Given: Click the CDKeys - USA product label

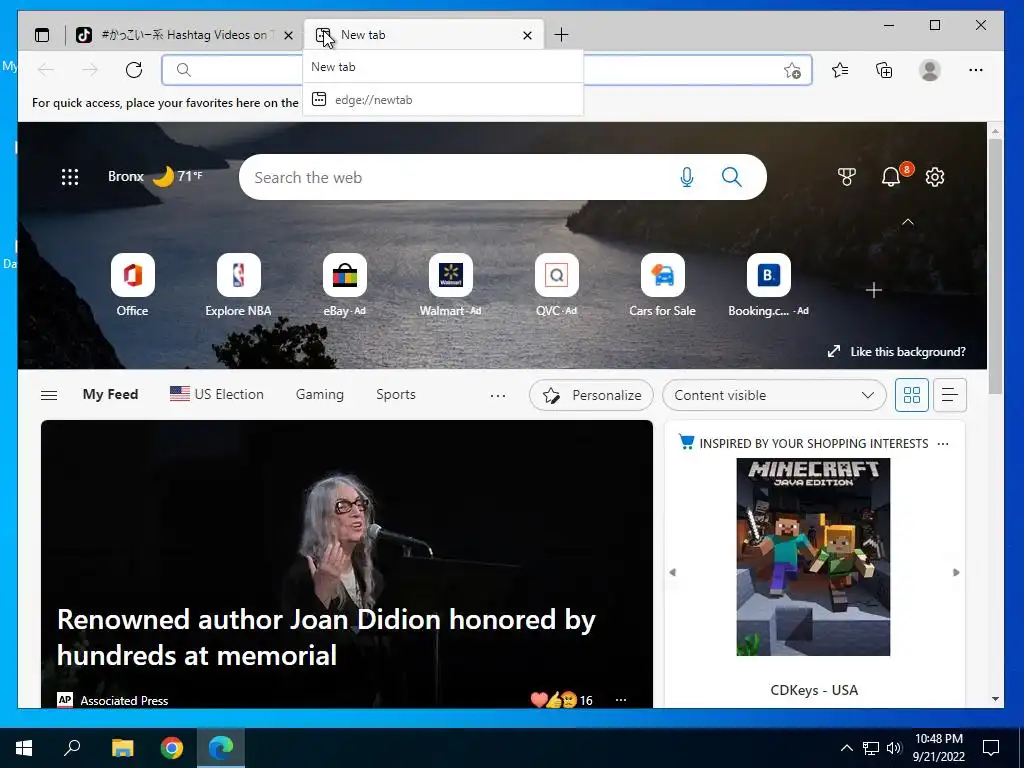Looking at the screenshot, I should (x=814, y=690).
